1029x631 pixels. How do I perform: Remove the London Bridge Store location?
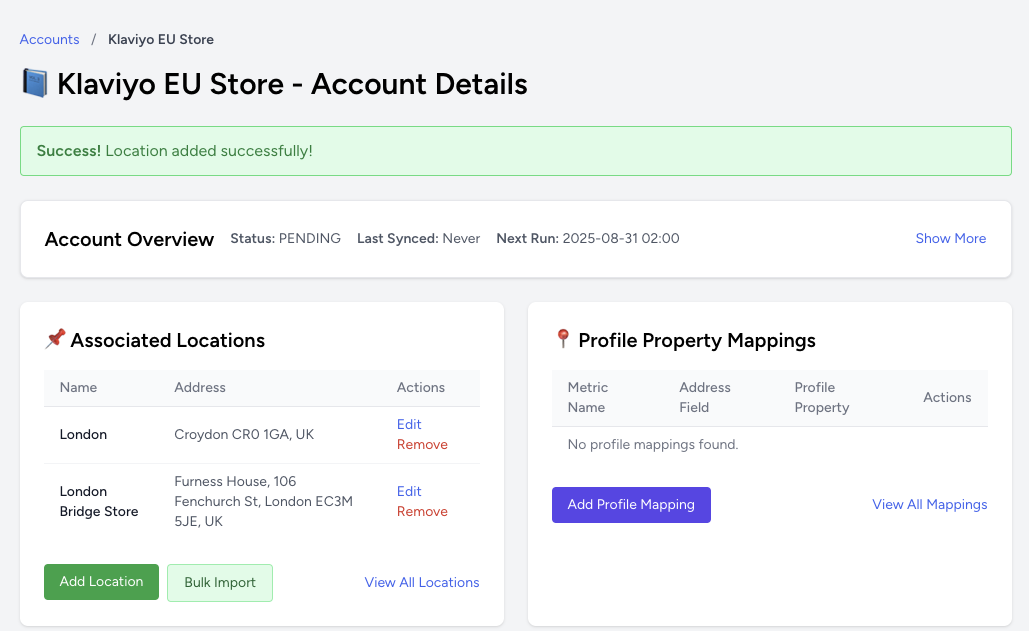tap(422, 512)
